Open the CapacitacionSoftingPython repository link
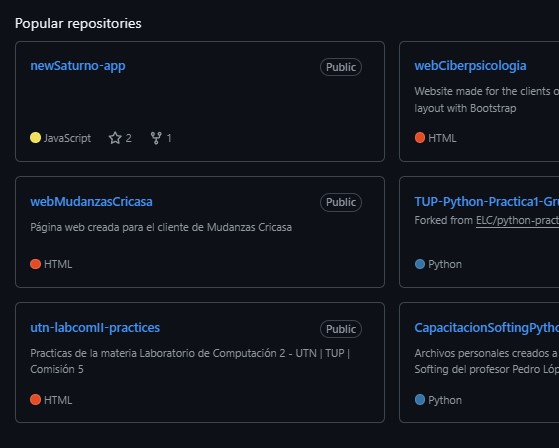The width and height of the screenshot is (559, 448). point(487,328)
